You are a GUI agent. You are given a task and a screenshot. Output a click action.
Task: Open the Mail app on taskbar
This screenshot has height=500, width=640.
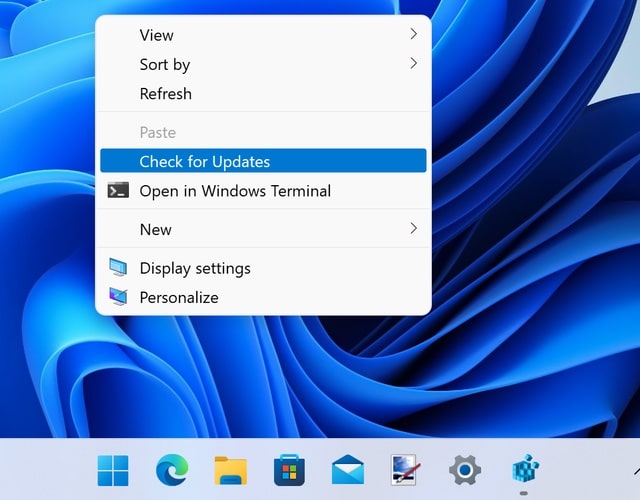348,469
